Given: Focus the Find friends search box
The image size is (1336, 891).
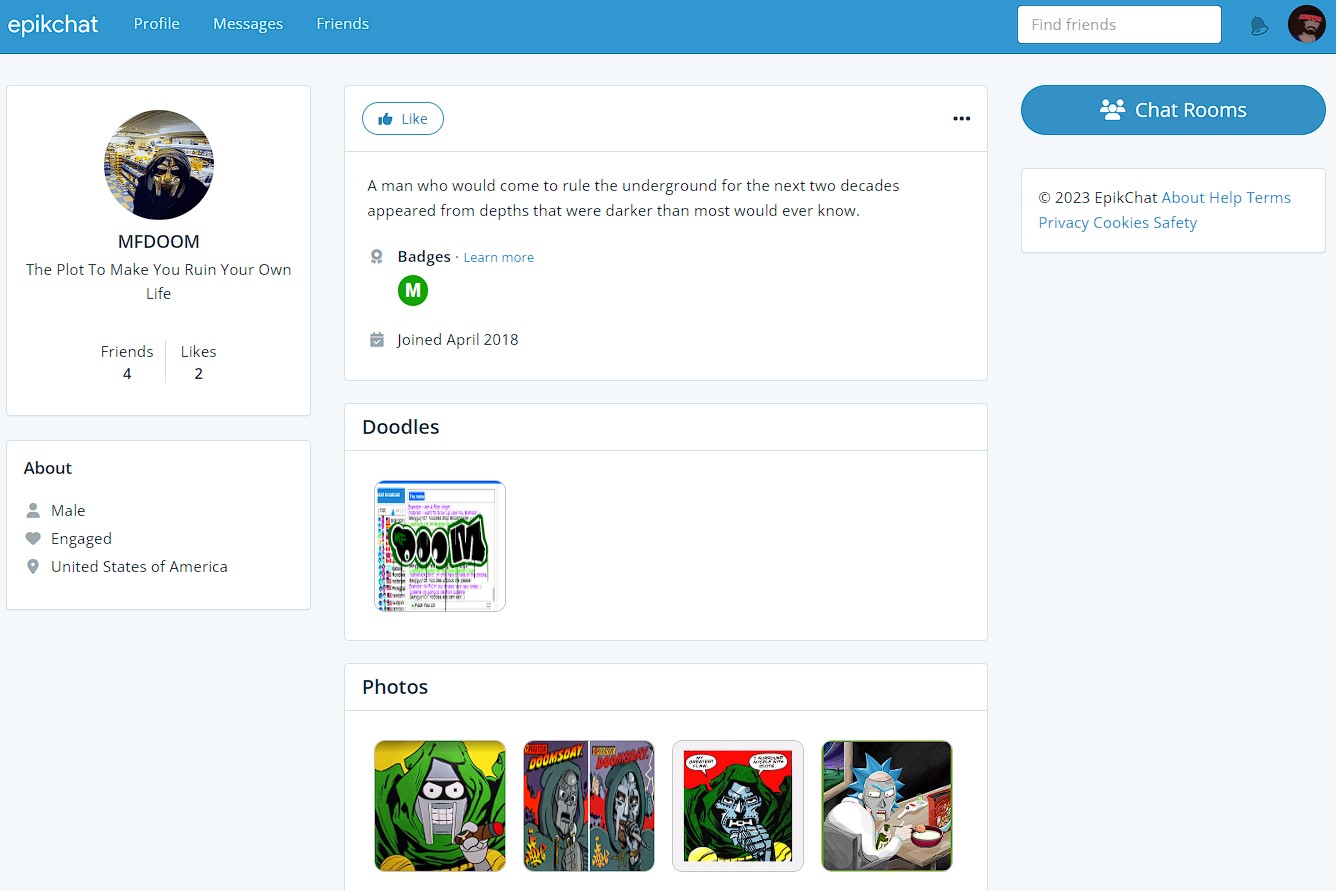Looking at the screenshot, I should point(1119,25).
